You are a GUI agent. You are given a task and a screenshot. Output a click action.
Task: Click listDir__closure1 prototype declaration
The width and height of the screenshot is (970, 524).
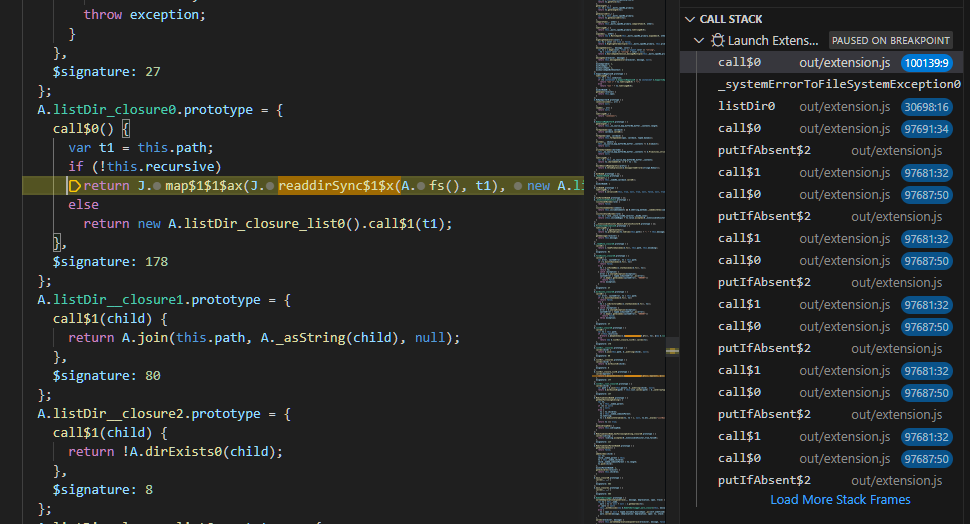point(164,299)
